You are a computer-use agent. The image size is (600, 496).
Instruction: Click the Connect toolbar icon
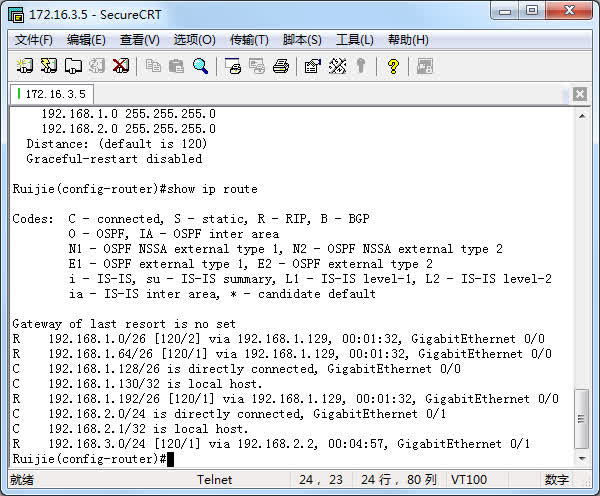pyautogui.click(x=25, y=66)
